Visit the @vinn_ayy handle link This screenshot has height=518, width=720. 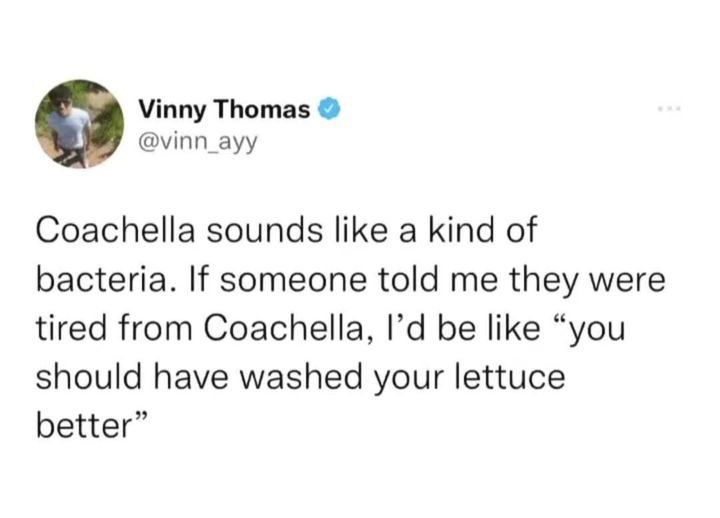197,144
